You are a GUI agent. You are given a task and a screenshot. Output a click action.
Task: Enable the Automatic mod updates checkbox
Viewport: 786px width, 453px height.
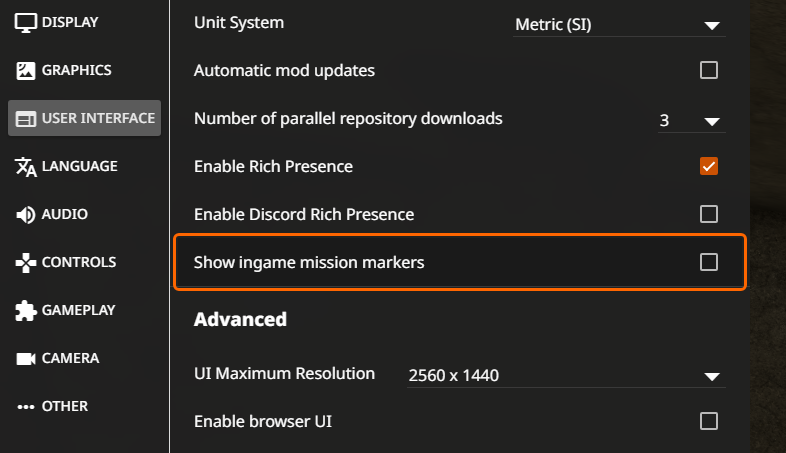click(709, 70)
